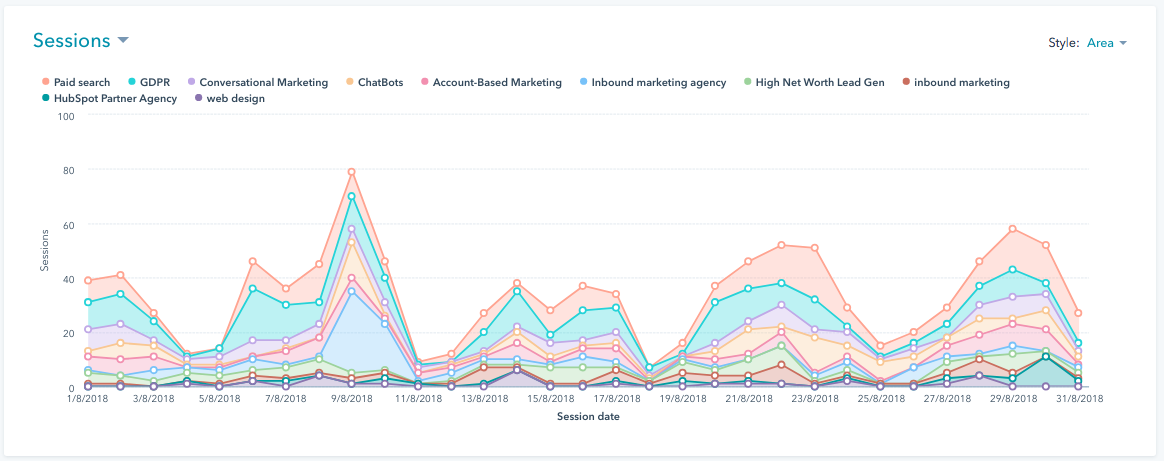Toggle the Conversational Marketing legend series
The height and width of the screenshot is (461, 1164).
point(257,82)
